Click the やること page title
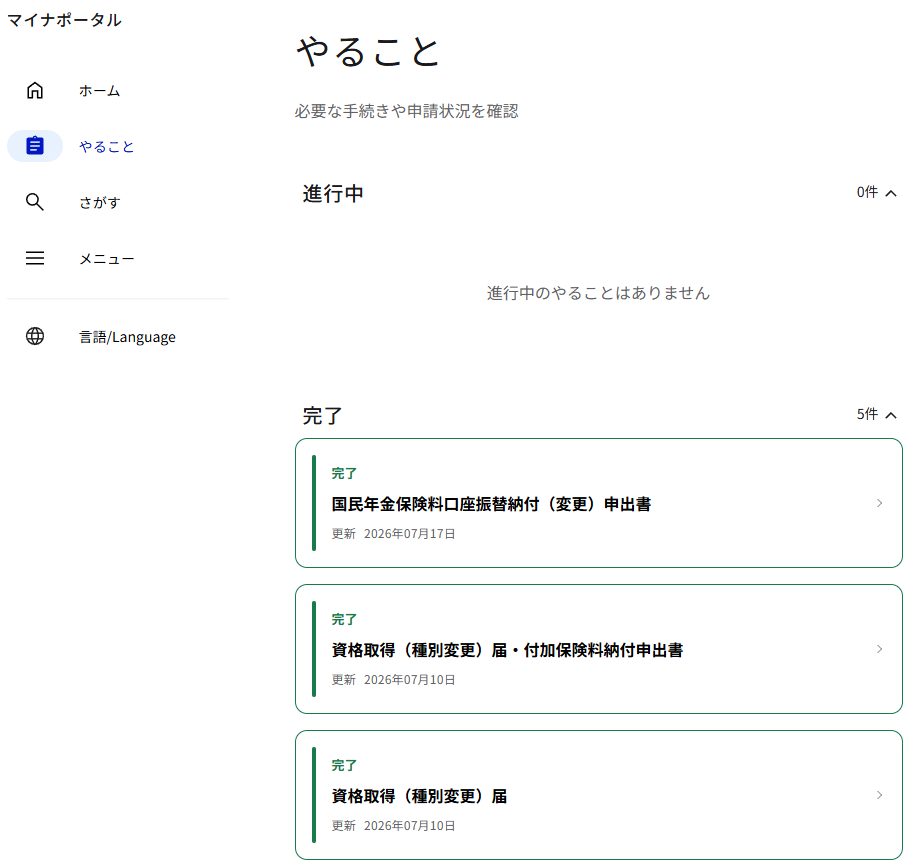Image resolution: width=913 pixels, height=862 pixels. (368, 51)
